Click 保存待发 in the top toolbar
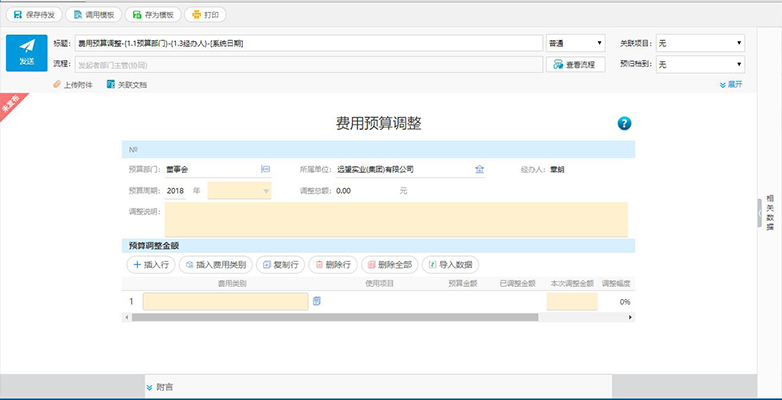This screenshot has width=782, height=400. 34,15
